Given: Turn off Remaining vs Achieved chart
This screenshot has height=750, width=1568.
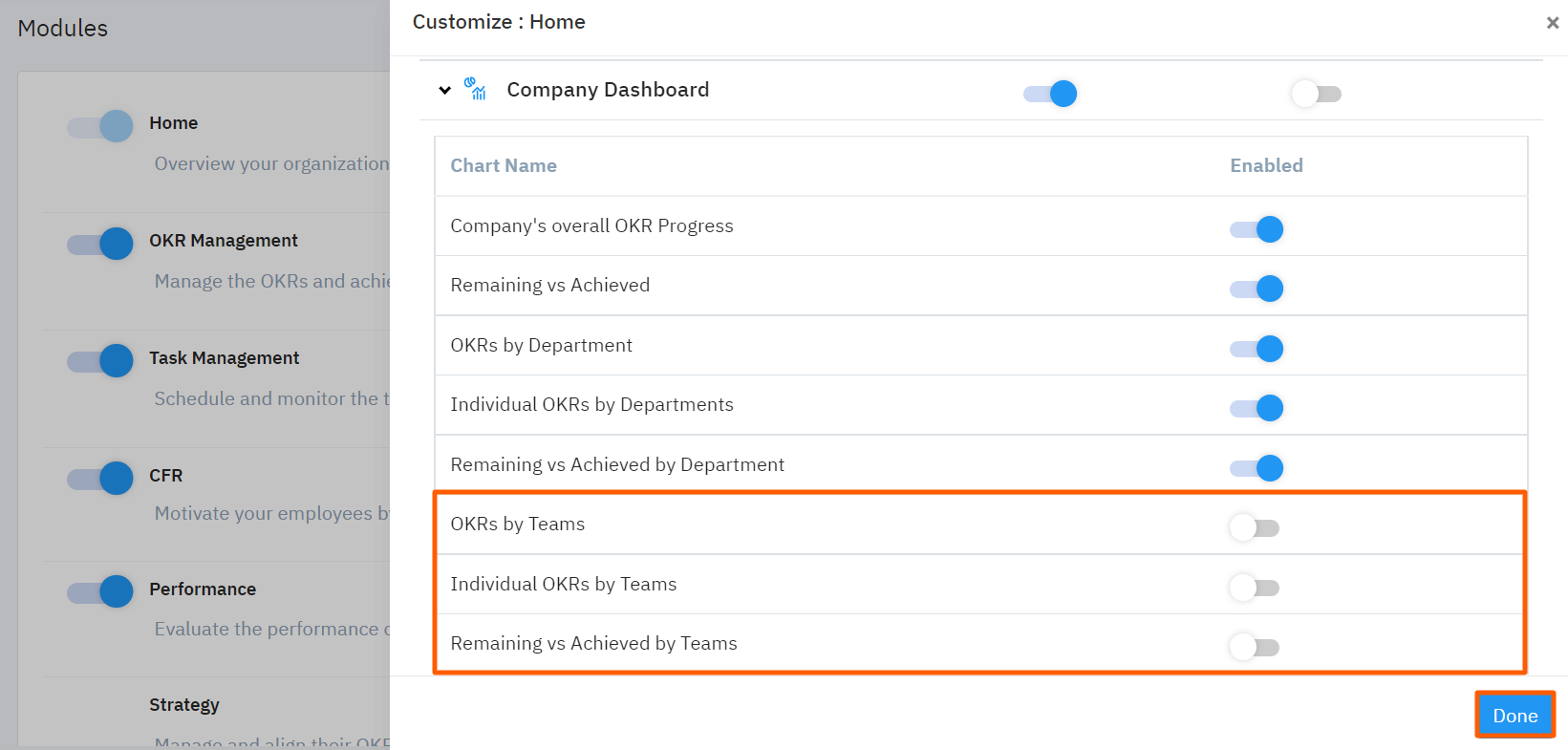Looking at the screenshot, I should (1257, 289).
